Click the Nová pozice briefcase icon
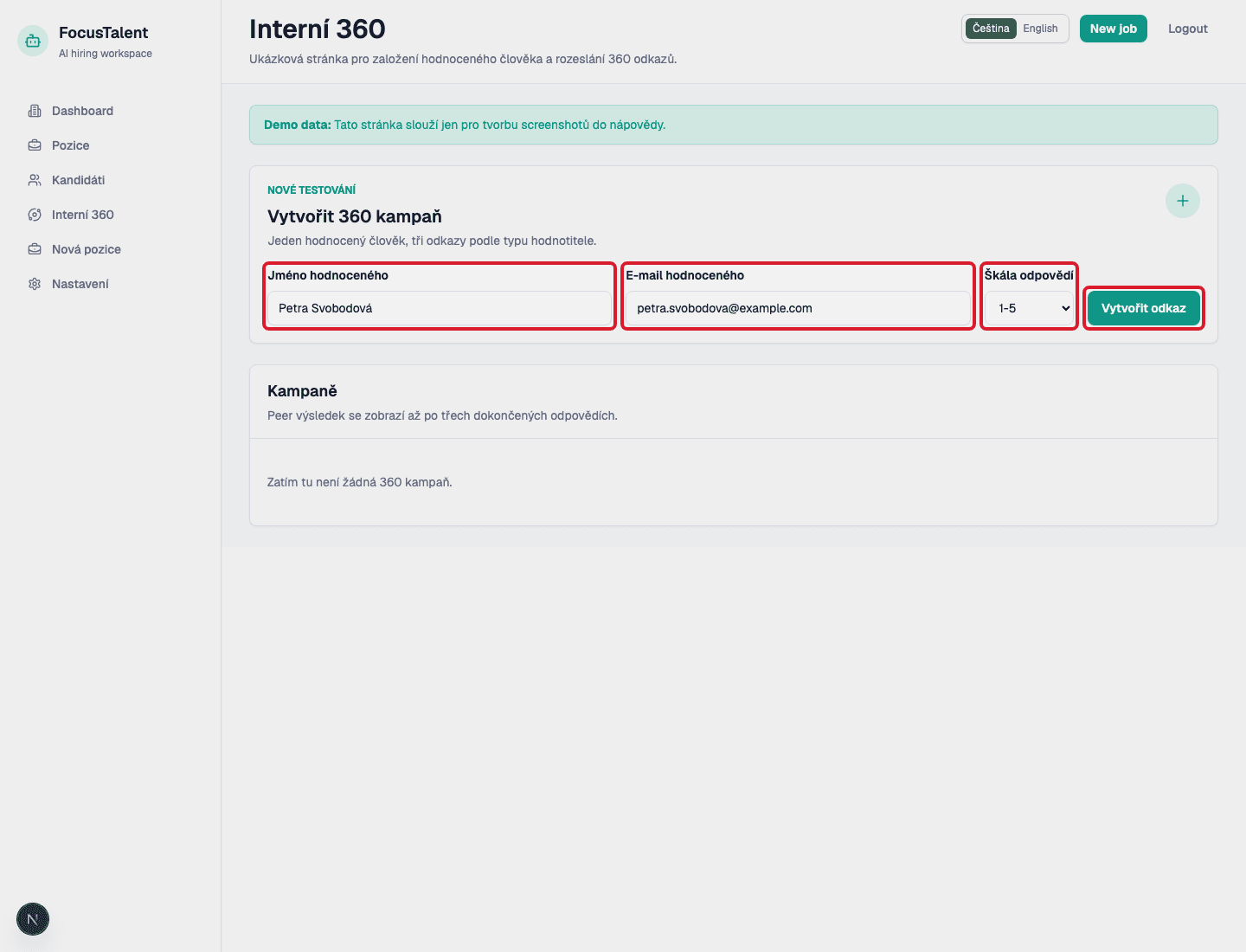This screenshot has width=1246, height=952. (35, 249)
